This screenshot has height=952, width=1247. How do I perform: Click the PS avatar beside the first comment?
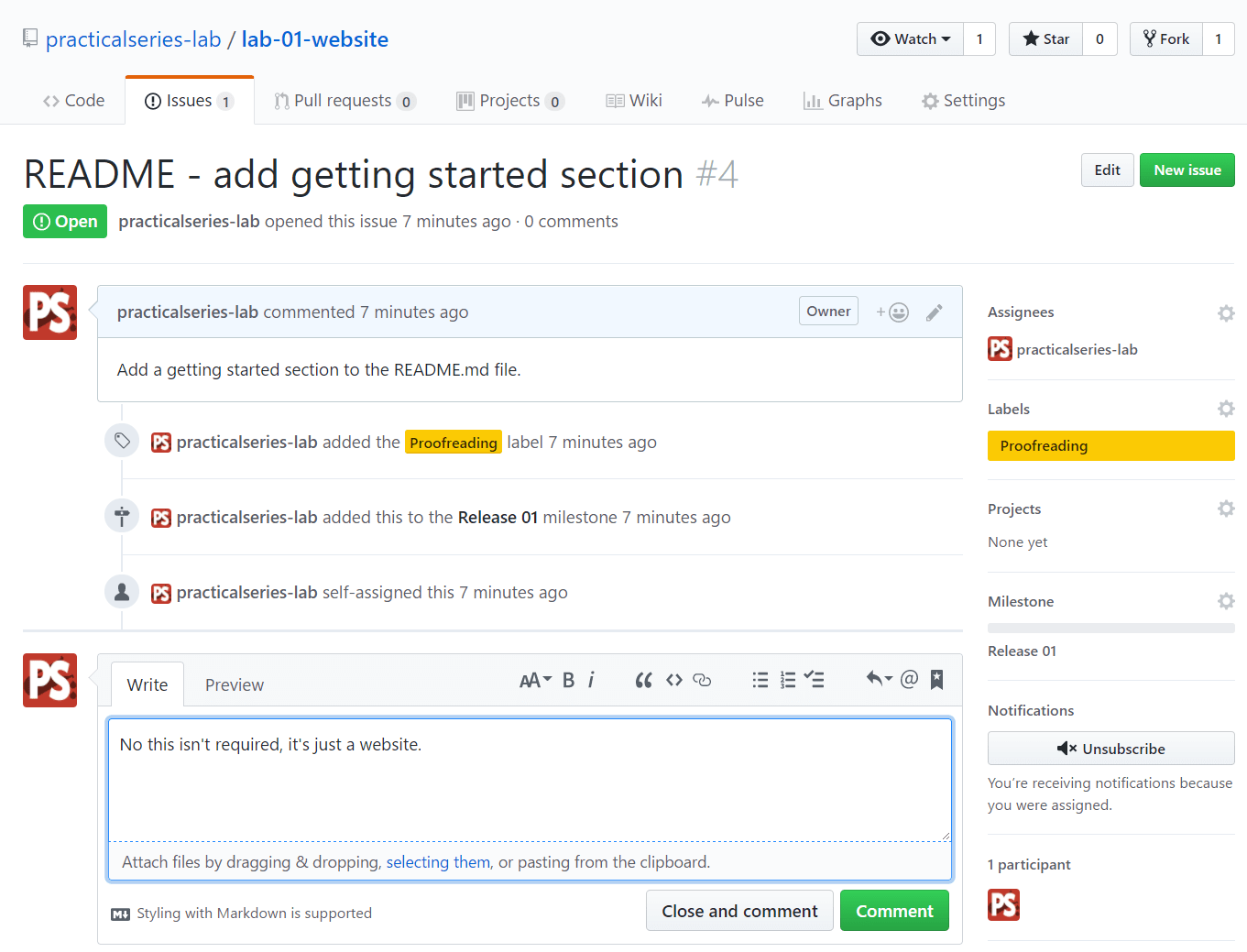49,312
